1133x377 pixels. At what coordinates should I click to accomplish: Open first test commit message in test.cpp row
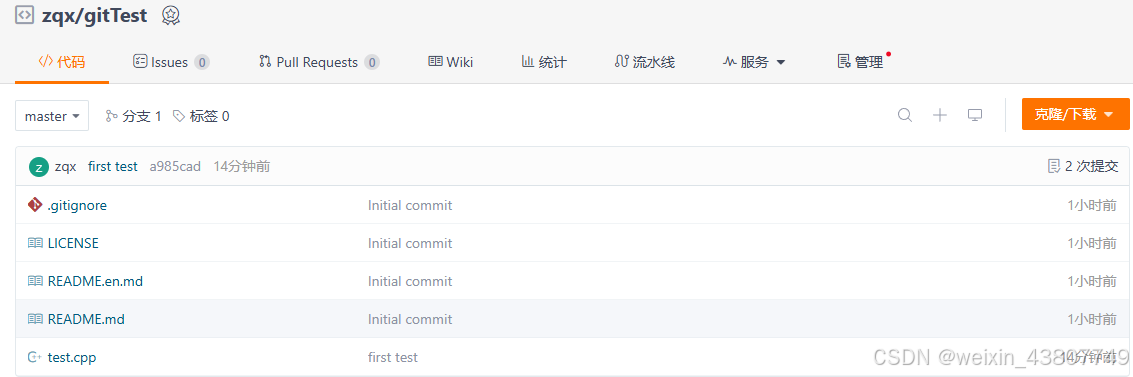392,357
